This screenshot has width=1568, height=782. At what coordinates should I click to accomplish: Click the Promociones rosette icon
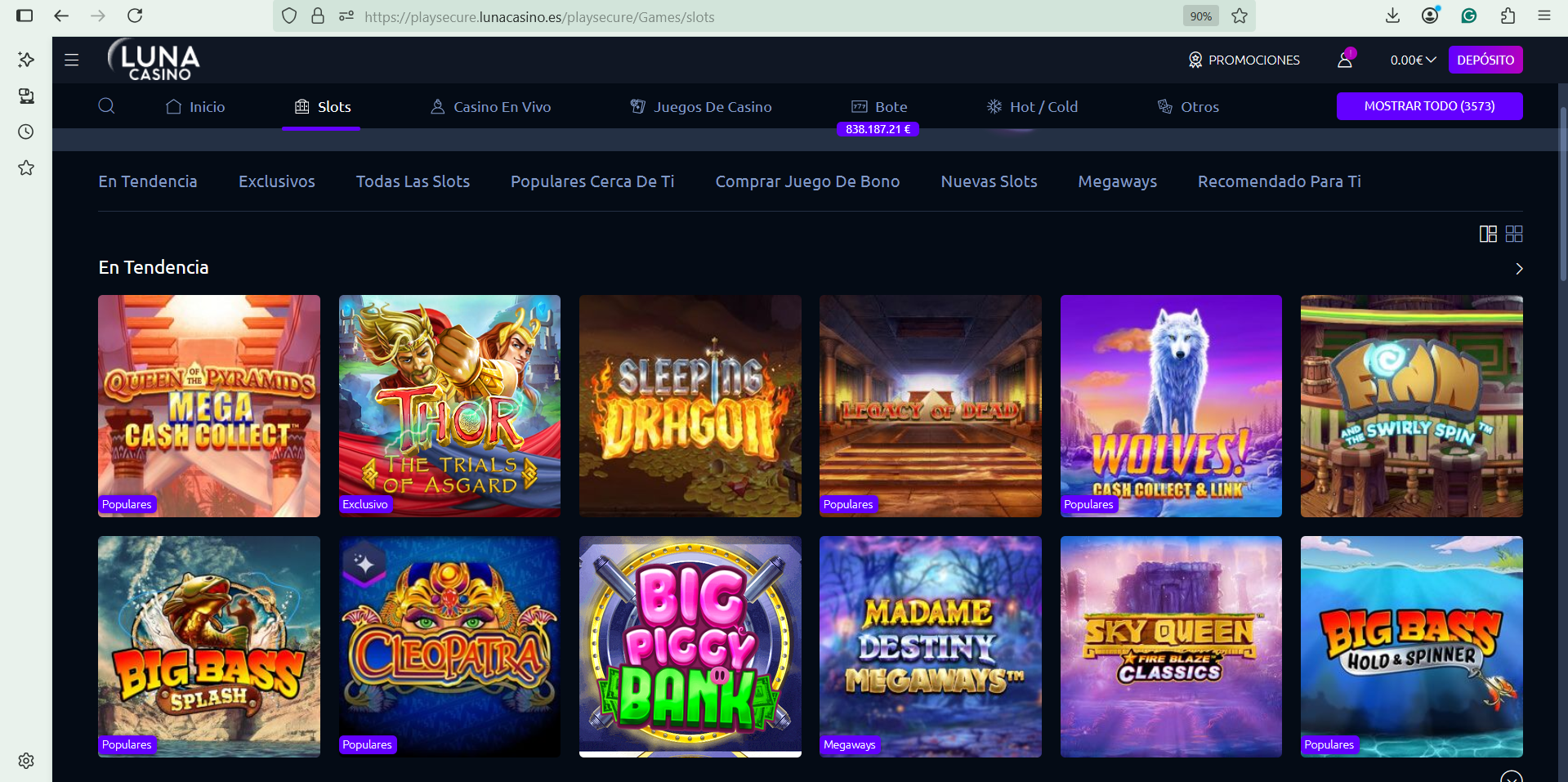click(1195, 60)
